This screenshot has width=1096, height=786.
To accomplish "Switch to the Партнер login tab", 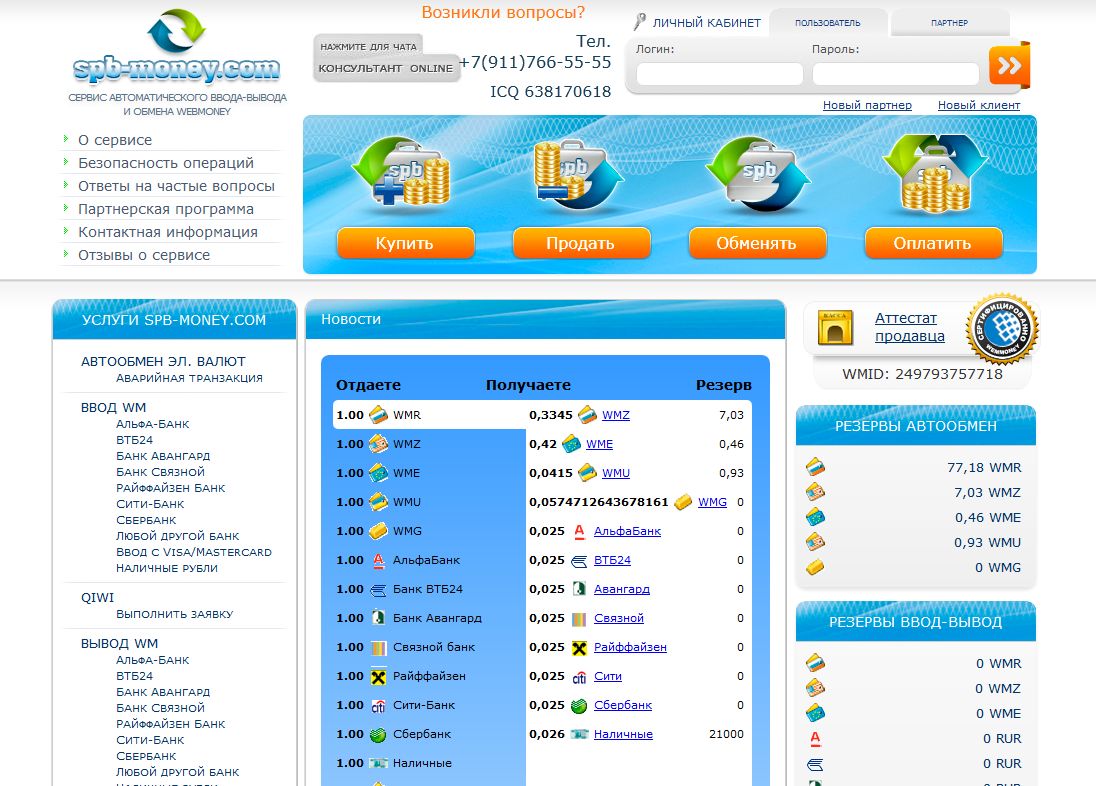I will coord(949,23).
